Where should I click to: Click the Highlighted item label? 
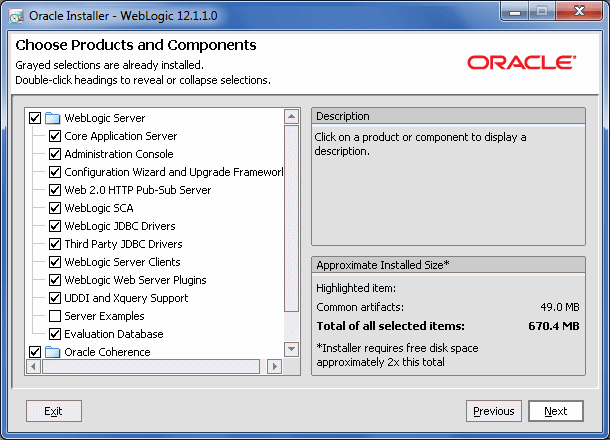point(356,288)
